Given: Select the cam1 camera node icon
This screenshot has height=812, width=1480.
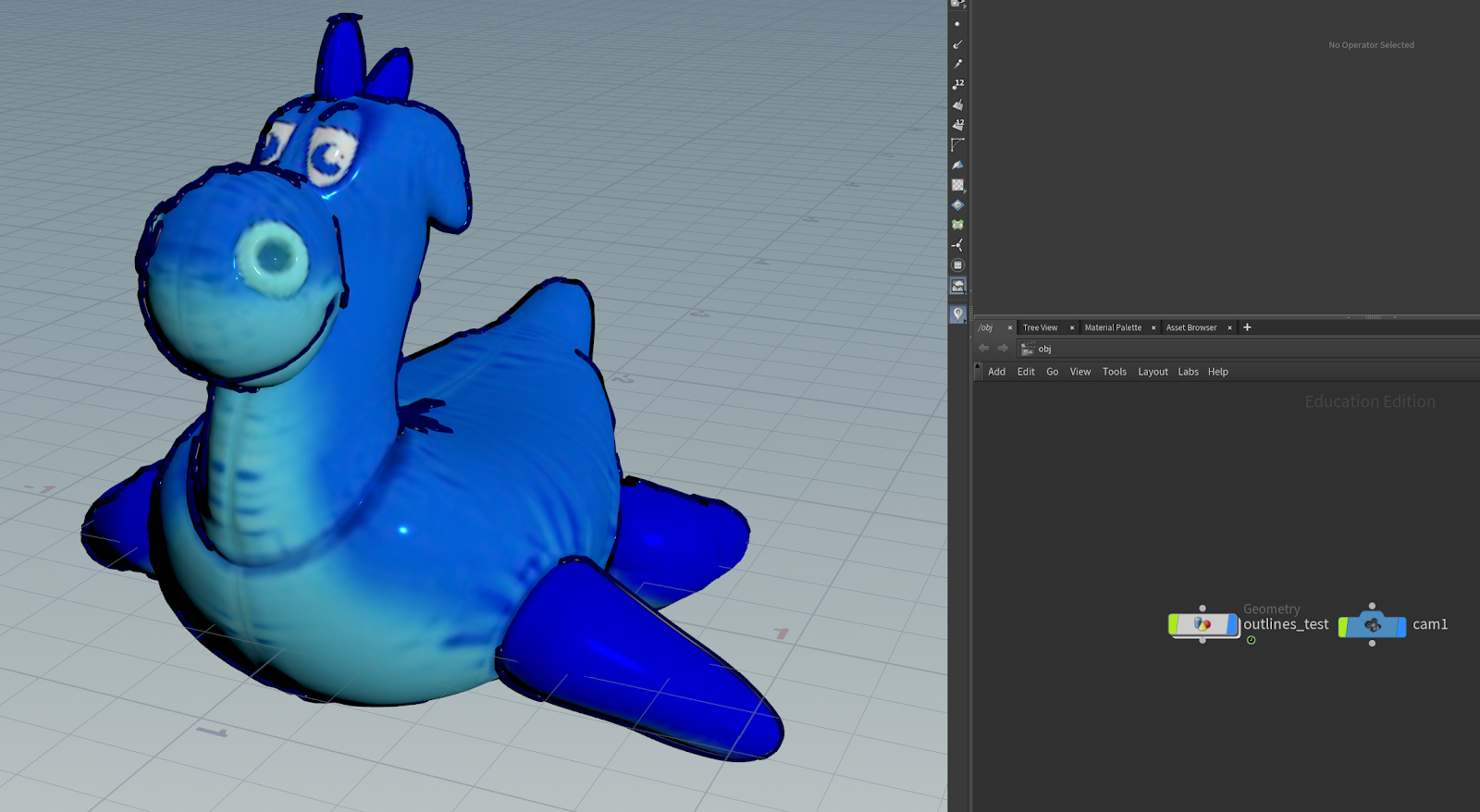Looking at the screenshot, I should pyautogui.click(x=1373, y=626).
